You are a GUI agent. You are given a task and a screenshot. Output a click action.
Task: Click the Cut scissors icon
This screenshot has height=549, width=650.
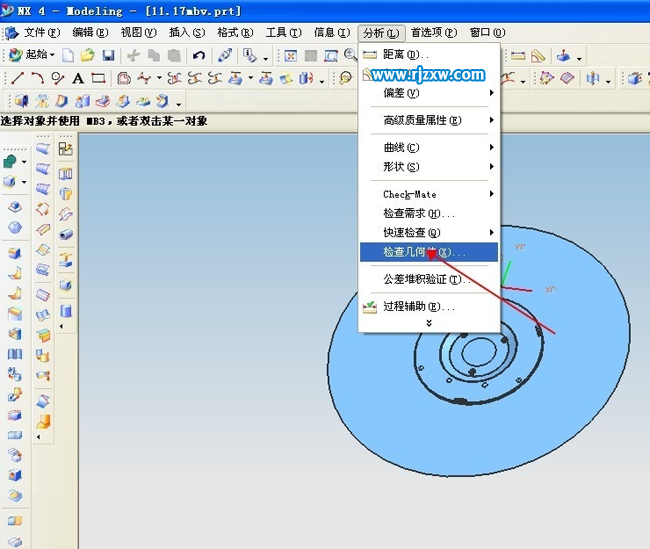point(133,56)
